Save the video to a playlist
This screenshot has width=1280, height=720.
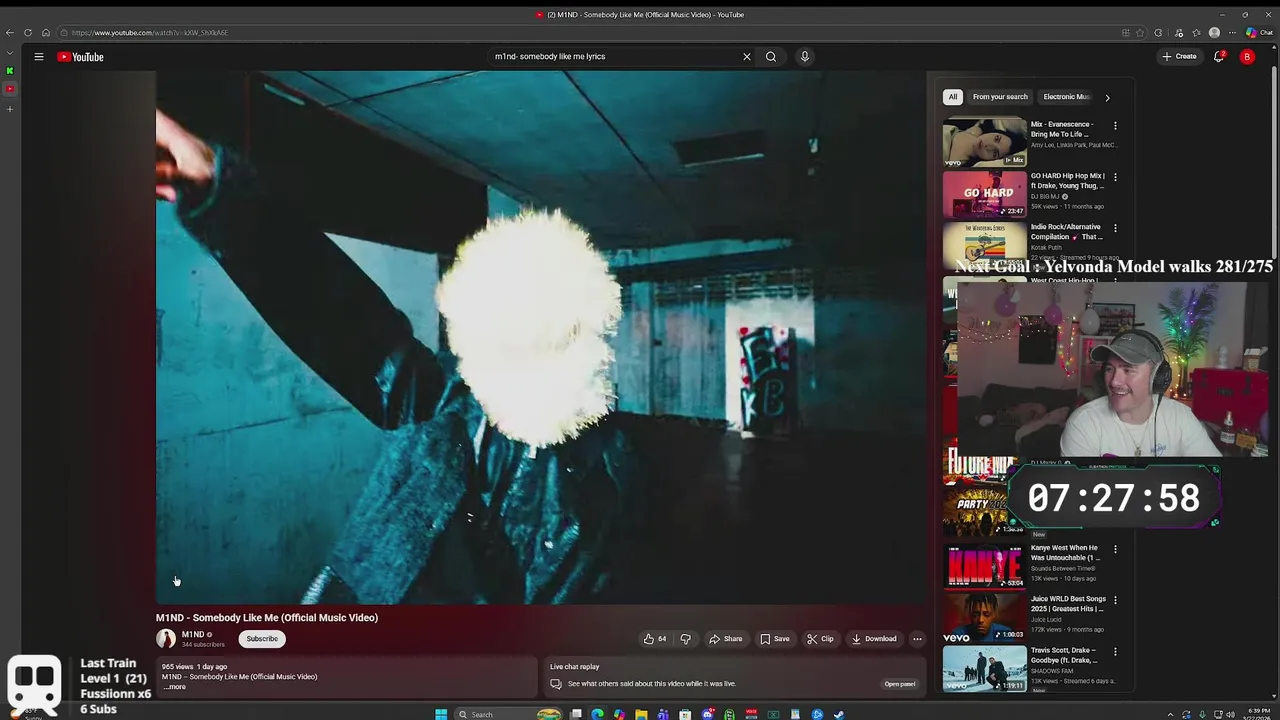click(x=775, y=639)
